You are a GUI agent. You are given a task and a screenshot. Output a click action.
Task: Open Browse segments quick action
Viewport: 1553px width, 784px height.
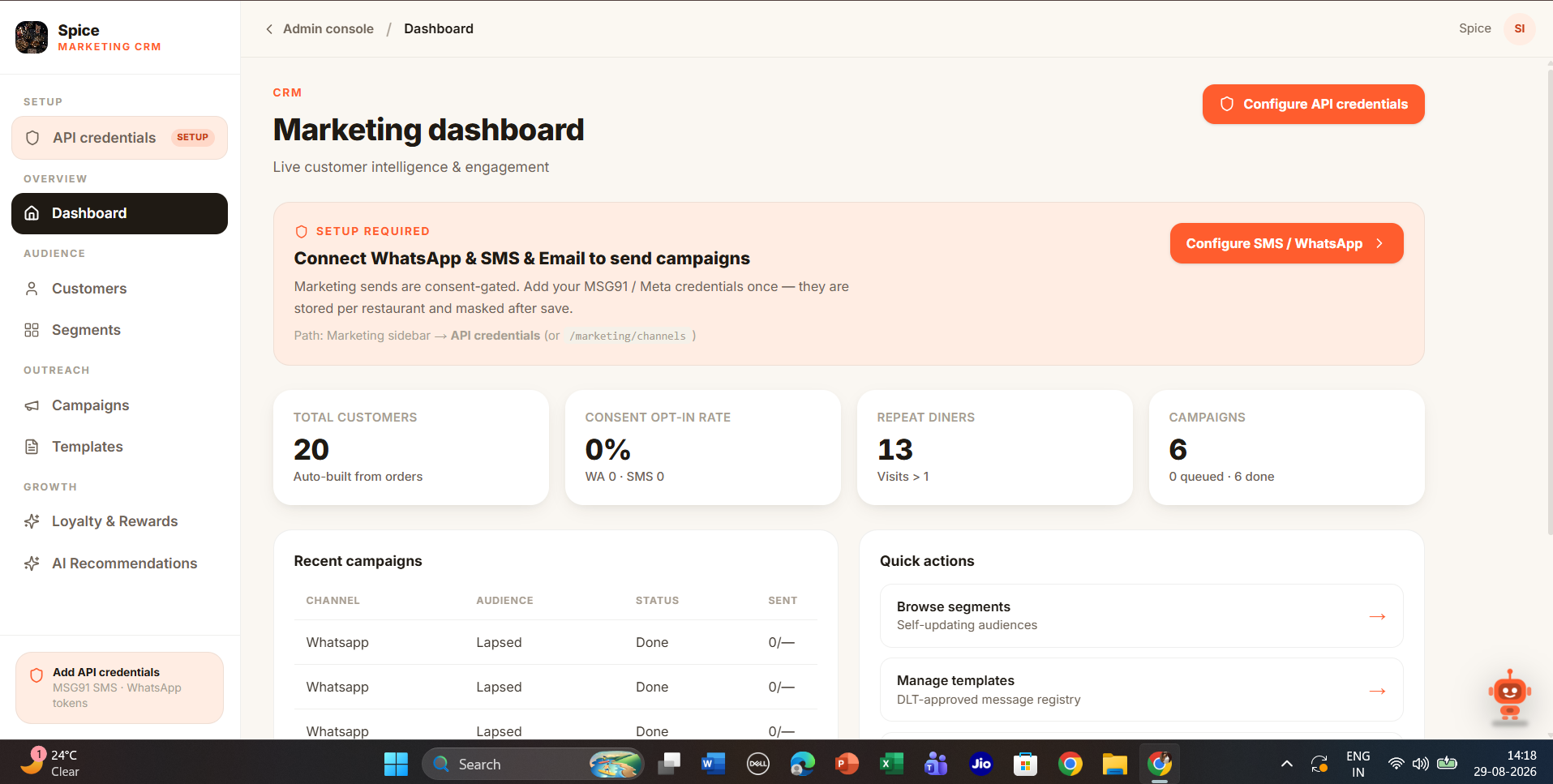tap(1141, 615)
